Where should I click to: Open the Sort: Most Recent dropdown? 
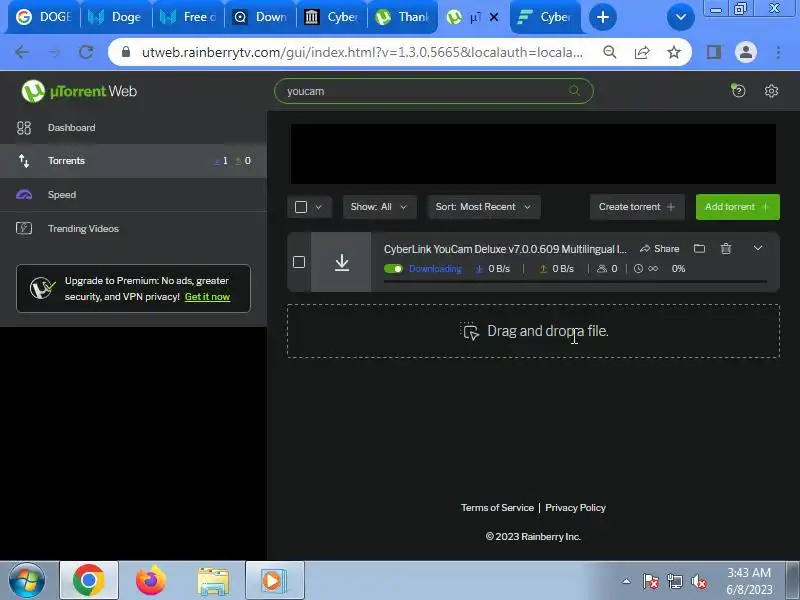[x=484, y=207]
